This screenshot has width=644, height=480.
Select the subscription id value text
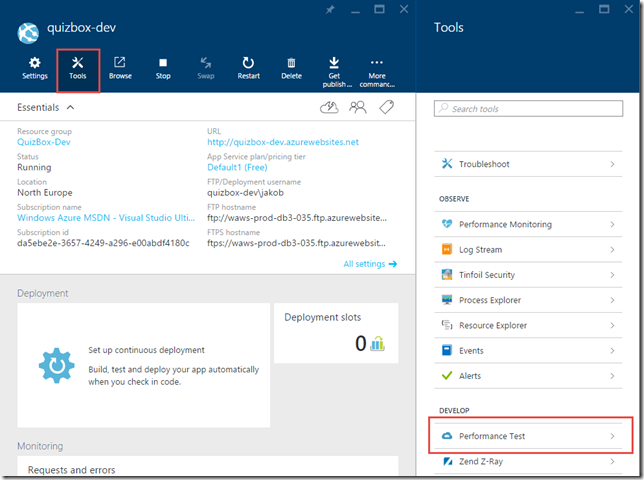coord(103,243)
